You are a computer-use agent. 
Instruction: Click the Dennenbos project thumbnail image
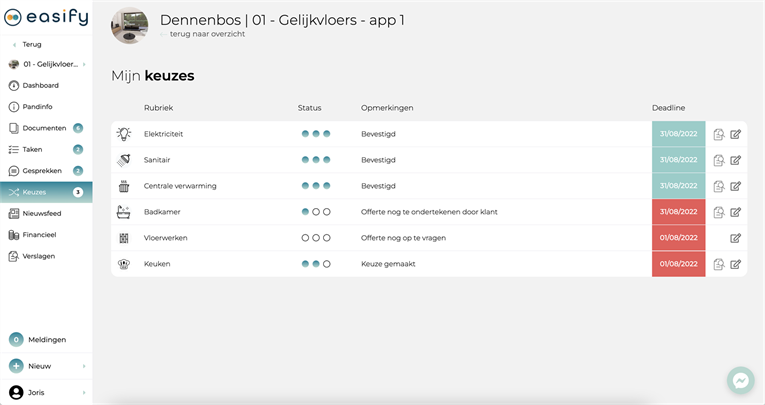pos(129,26)
